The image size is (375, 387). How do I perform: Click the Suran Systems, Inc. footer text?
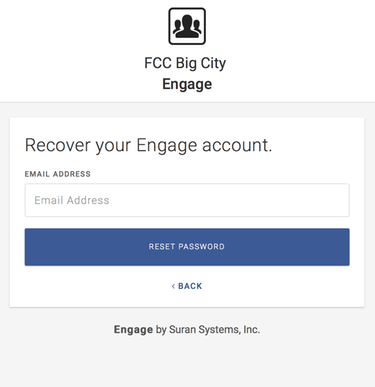214,330
